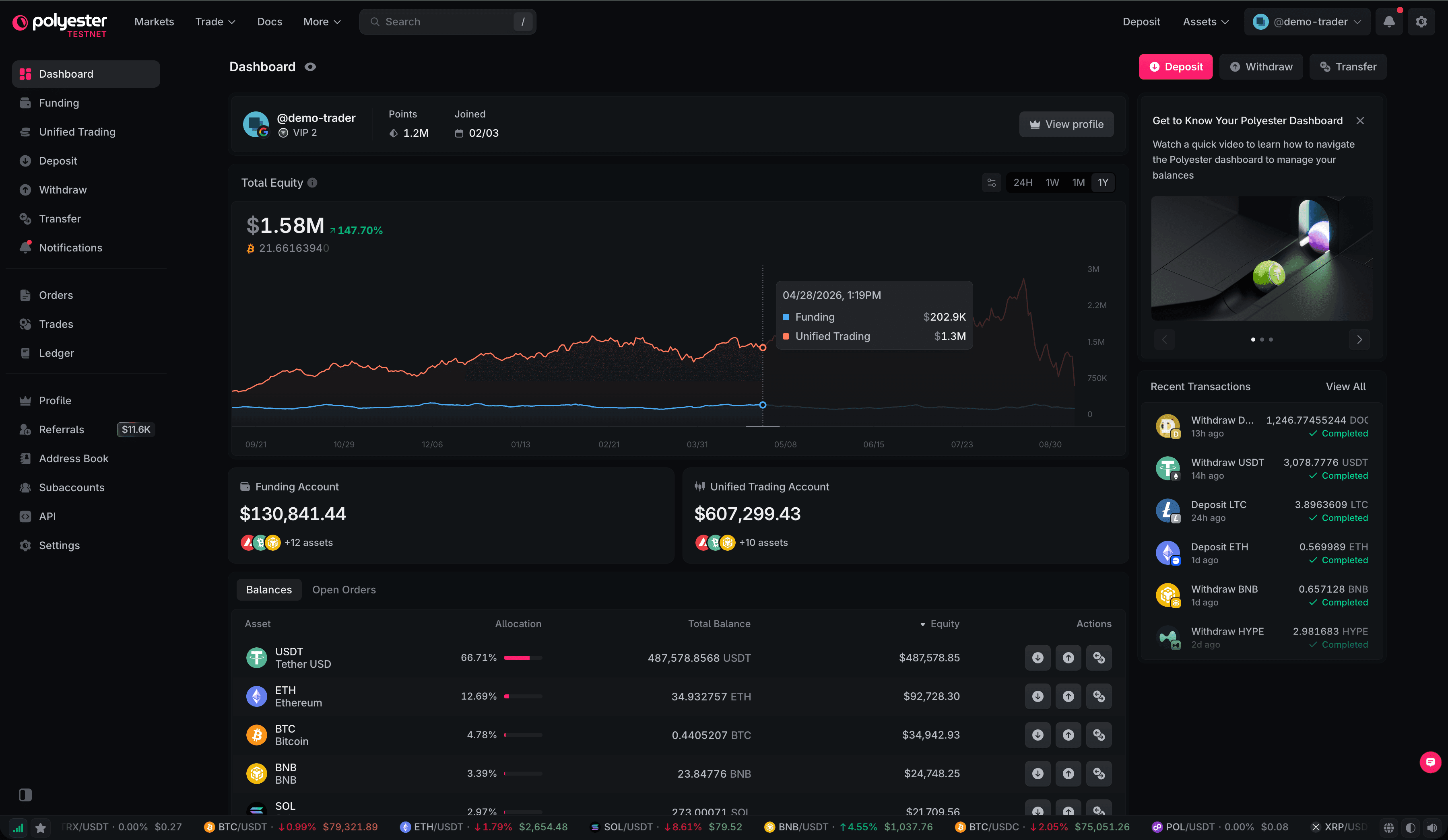This screenshot has width=1448, height=840.
Task: Click the Ethereum coin icon in balances
Action: pyautogui.click(x=256, y=696)
